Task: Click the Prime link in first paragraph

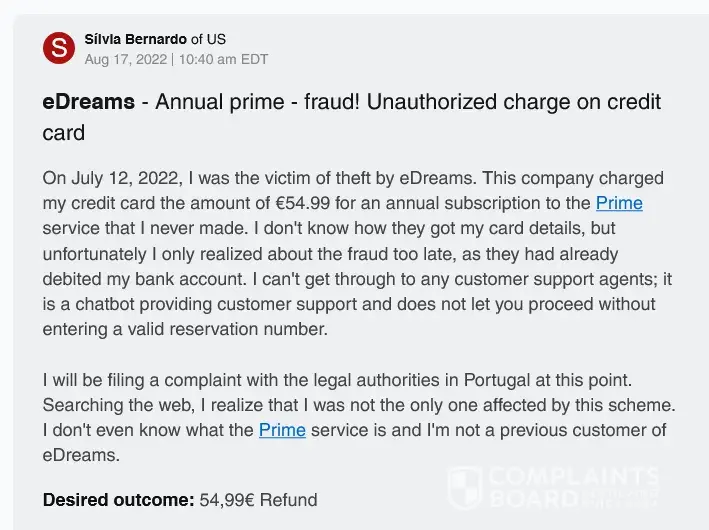Action: click(619, 203)
